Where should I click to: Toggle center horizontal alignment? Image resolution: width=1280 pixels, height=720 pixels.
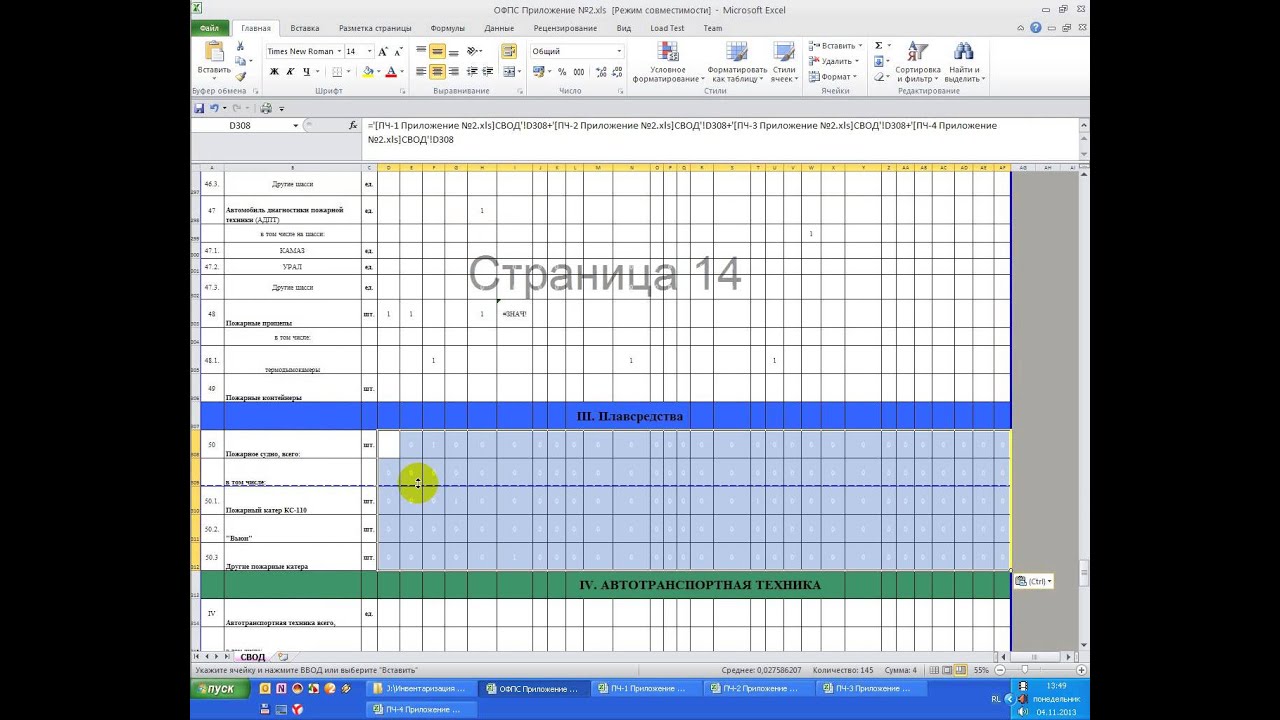point(437,72)
